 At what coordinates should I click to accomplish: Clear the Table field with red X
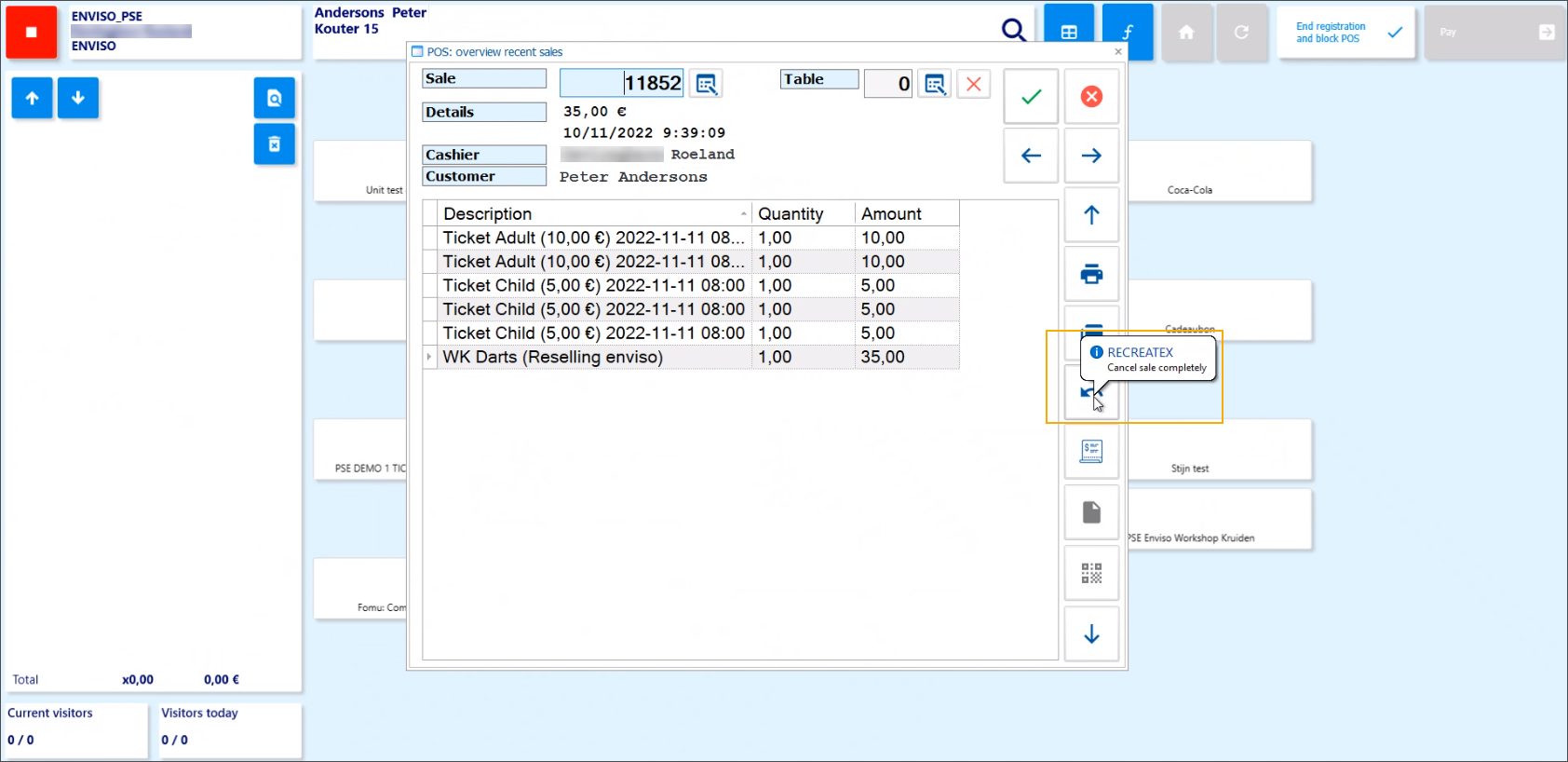click(x=974, y=85)
